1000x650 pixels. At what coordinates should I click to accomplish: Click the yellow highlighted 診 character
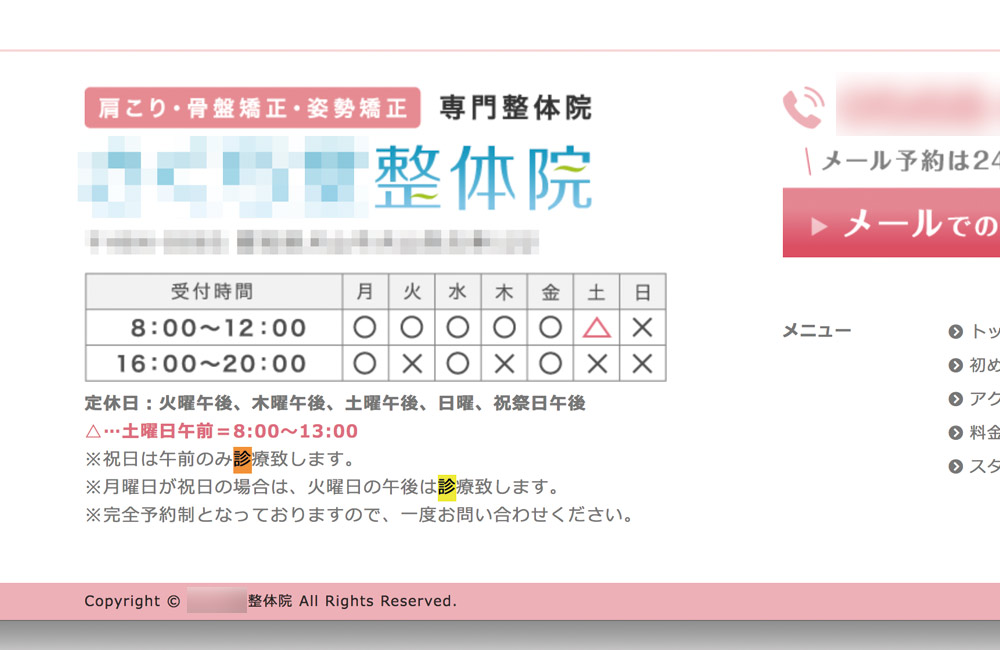448,487
